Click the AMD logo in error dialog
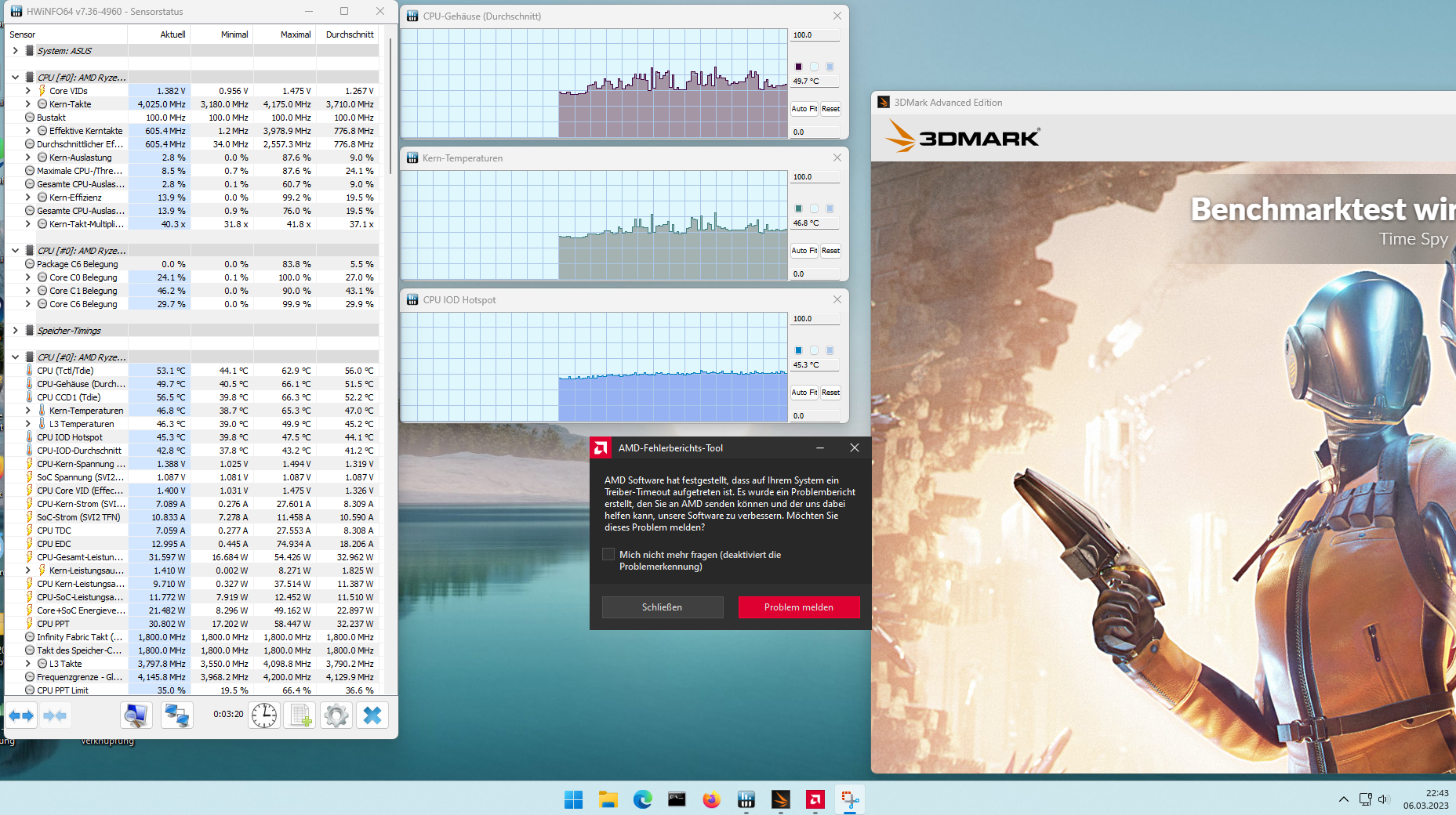Viewport: 1456px width, 815px height. pos(601,448)
